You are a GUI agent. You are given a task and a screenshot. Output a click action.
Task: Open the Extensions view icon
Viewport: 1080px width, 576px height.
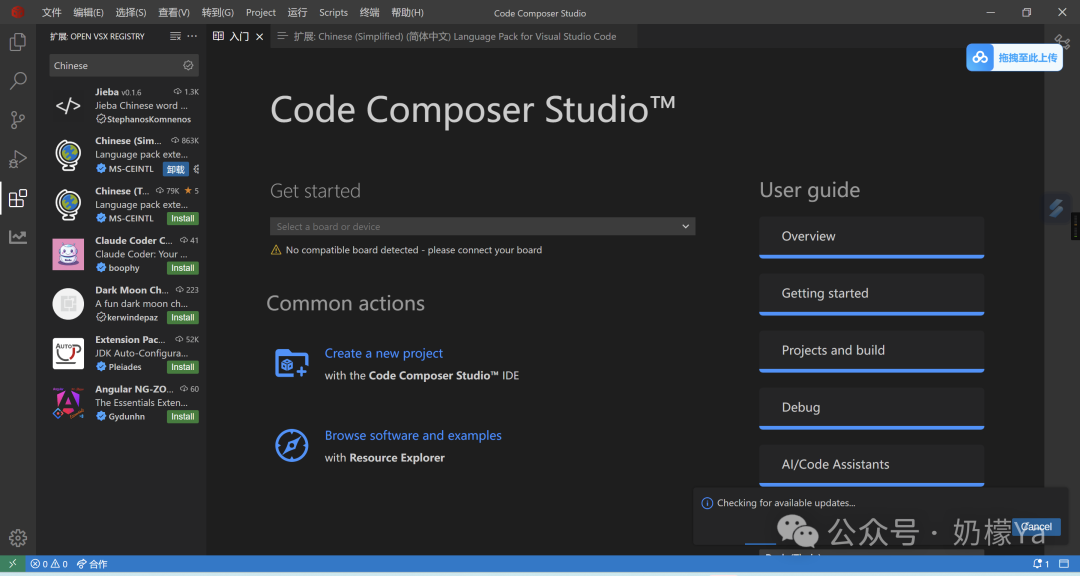[18, 198]
